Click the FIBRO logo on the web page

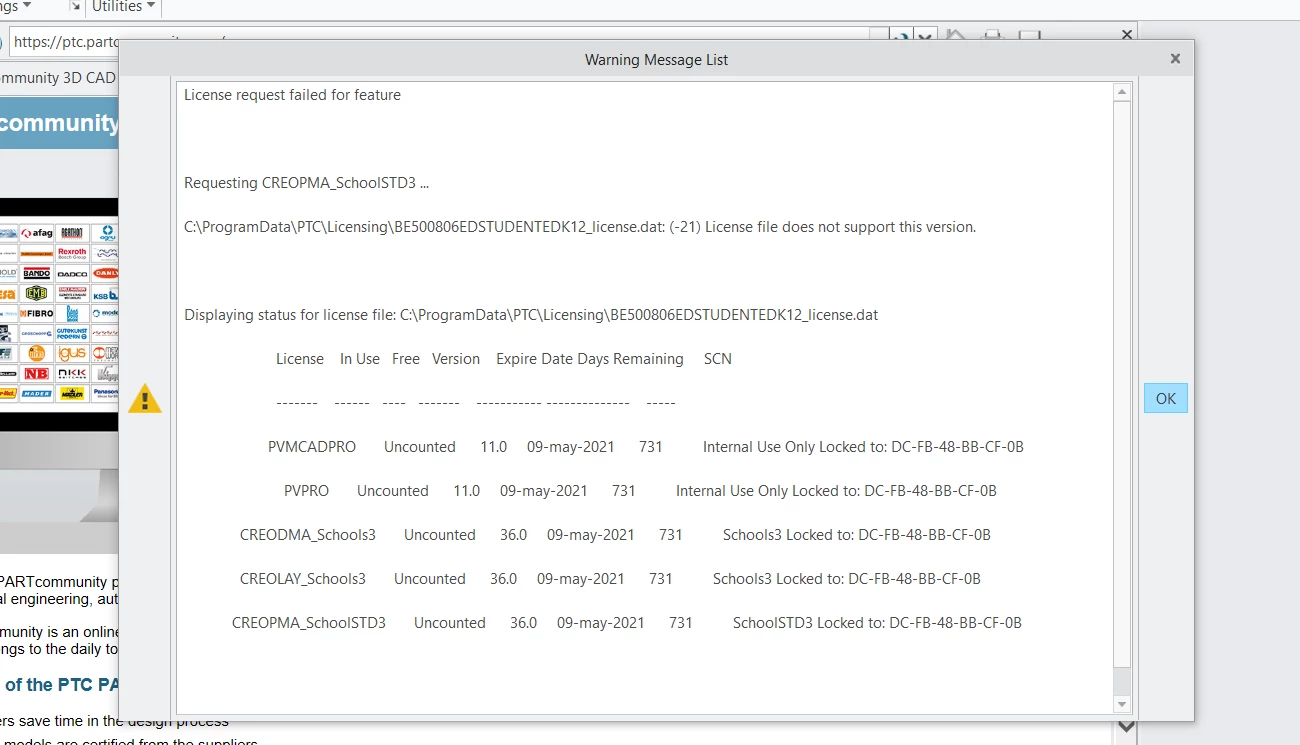[37, 313]
